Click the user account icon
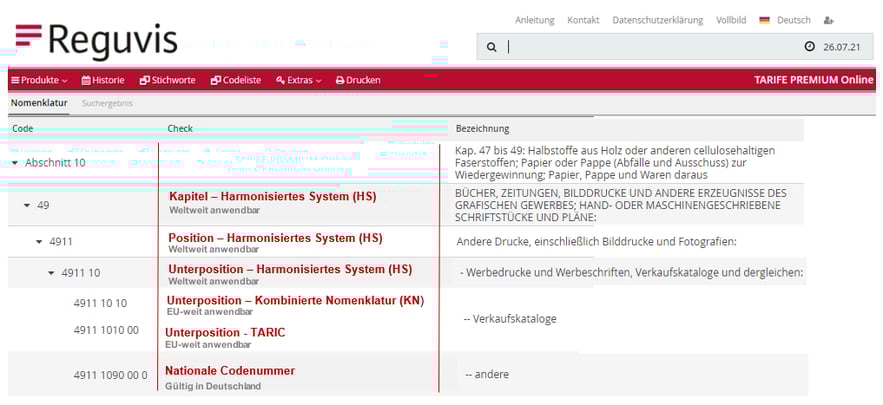Image resolution: width=883 pixels, height=405 pixels. click(828, 20)
